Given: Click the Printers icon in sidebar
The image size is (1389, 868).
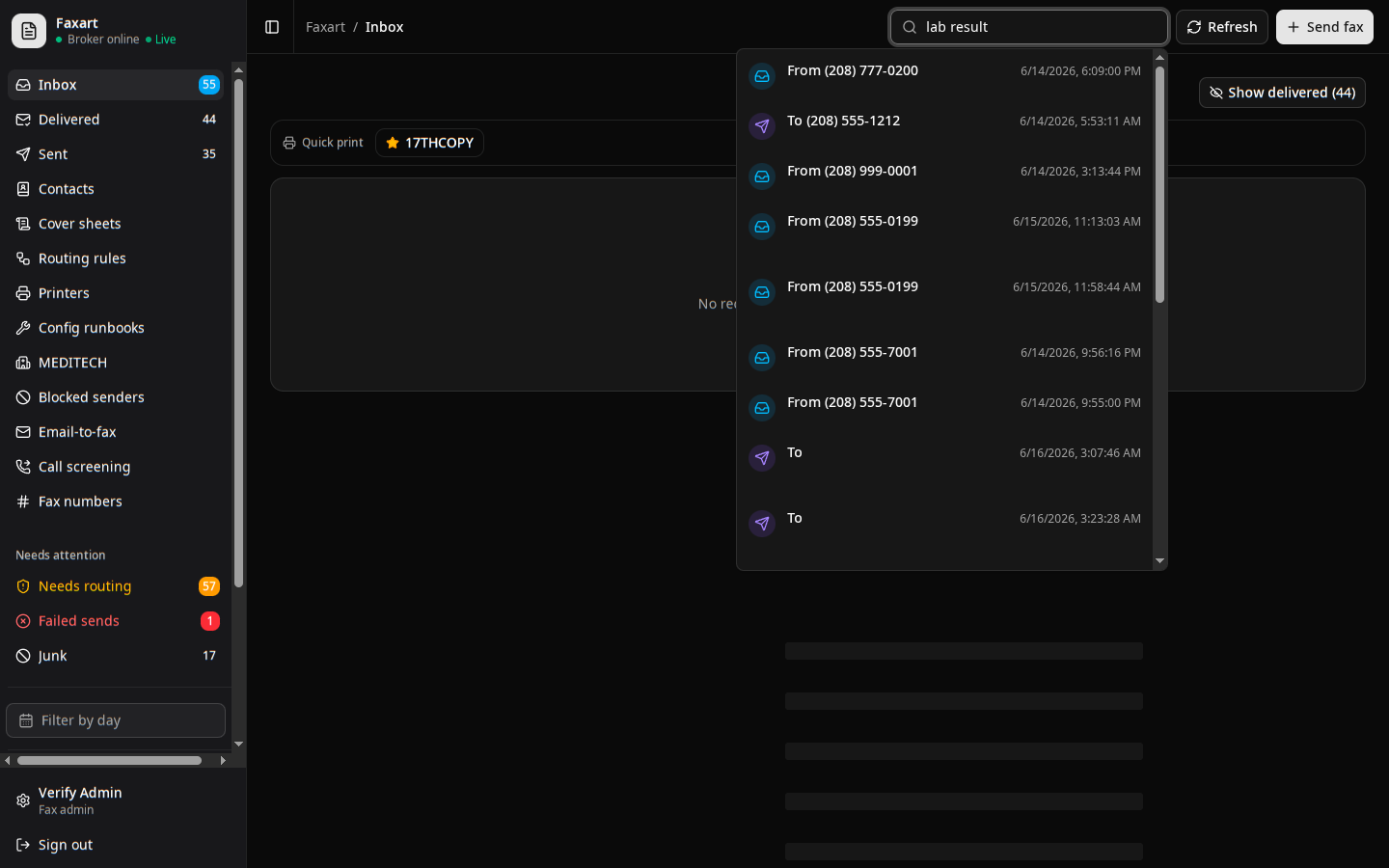Looking at the screenshot, I should tap(23, 293).
